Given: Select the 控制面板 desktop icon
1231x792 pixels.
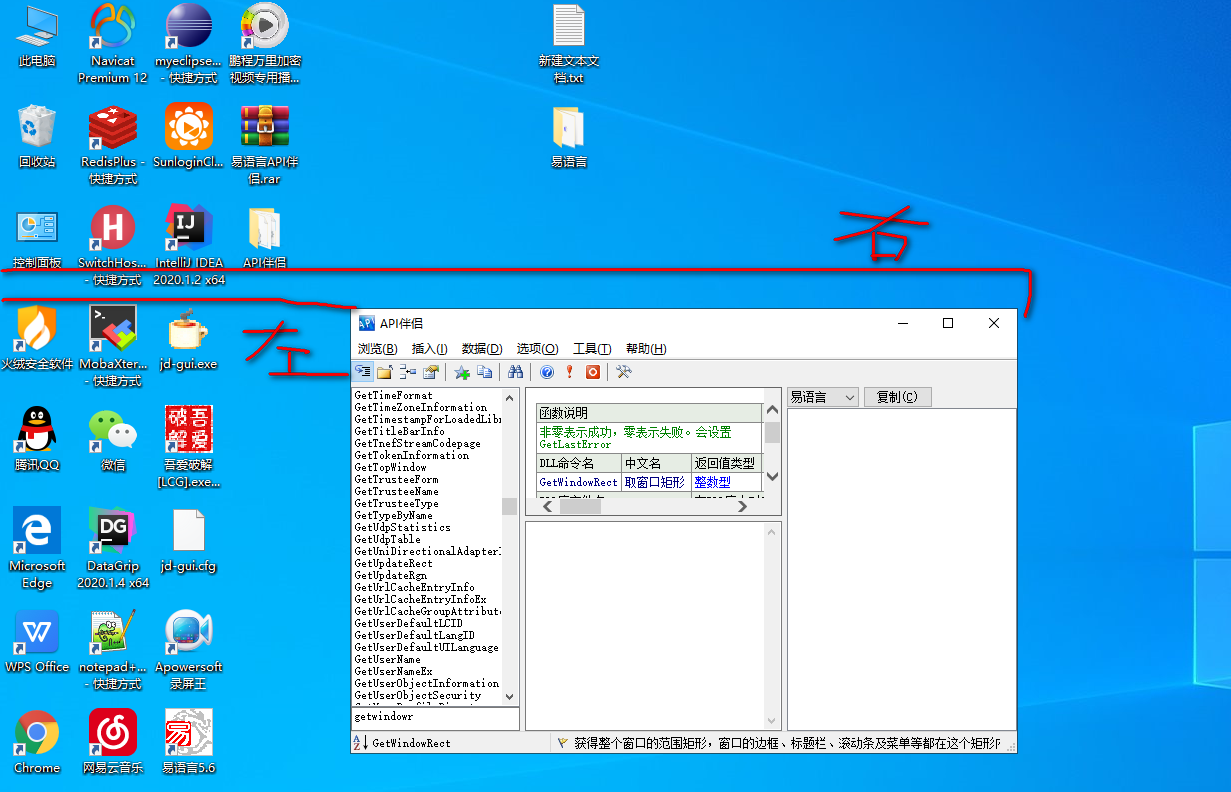Looking at the screenshot, I should point(39,240).
